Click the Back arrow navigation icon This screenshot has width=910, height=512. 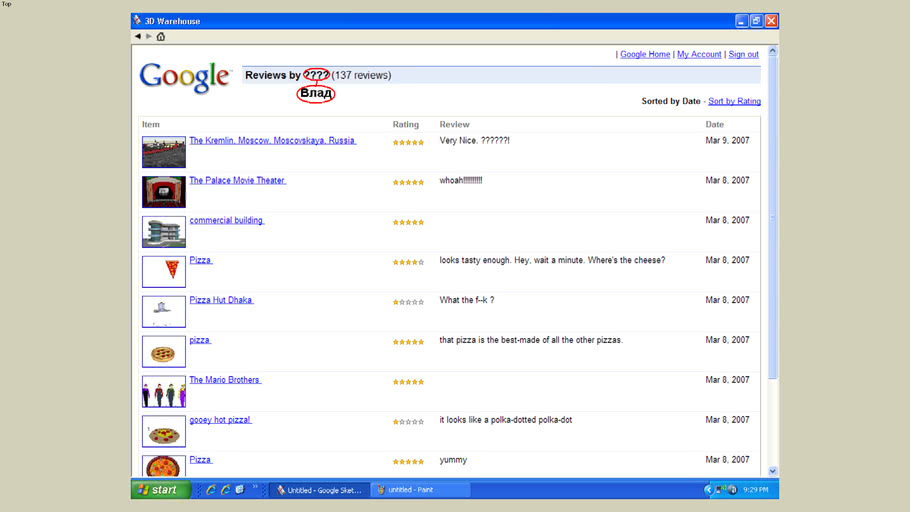[138, 36]
